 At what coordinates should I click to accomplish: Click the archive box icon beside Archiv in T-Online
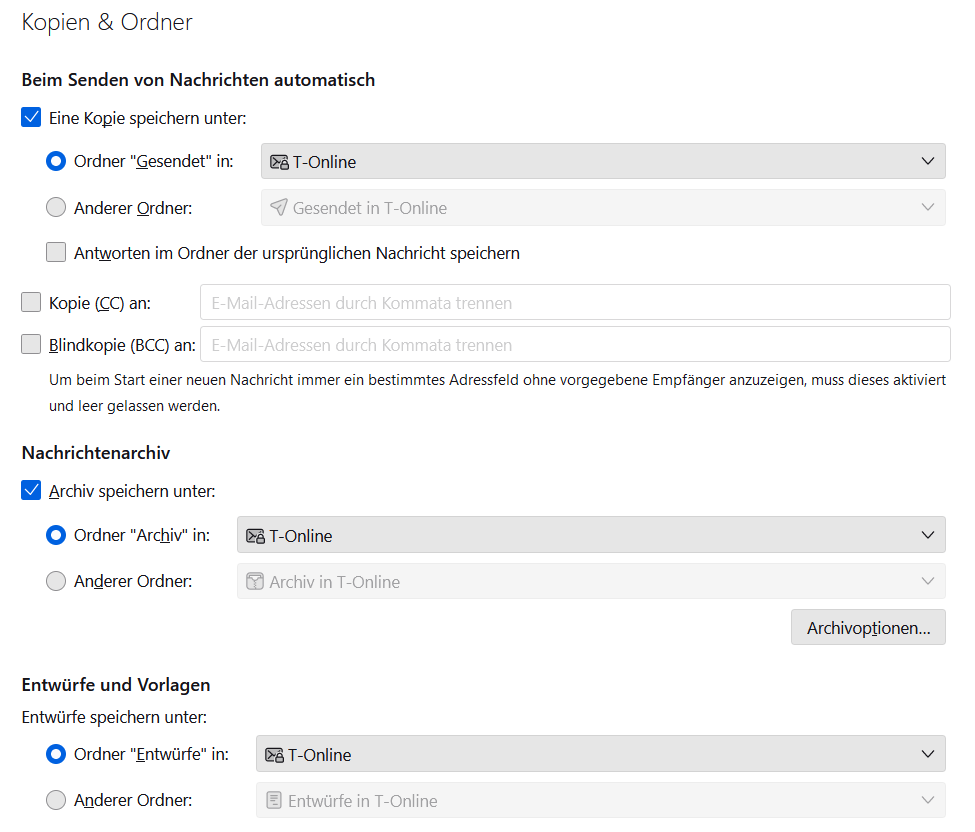(255, 582)
